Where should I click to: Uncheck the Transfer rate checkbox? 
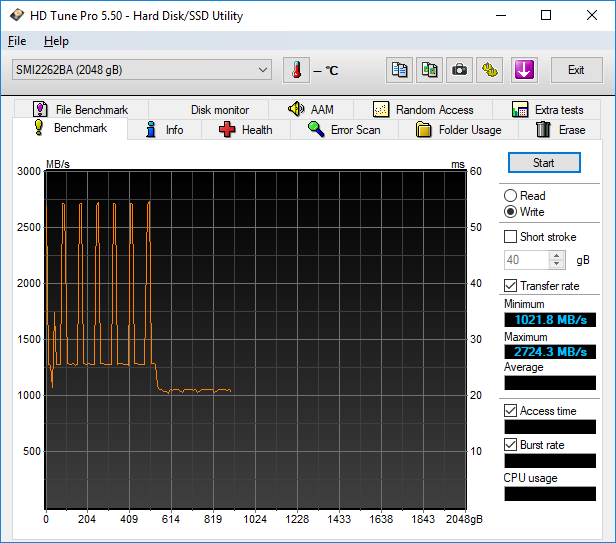coord(511,286)
